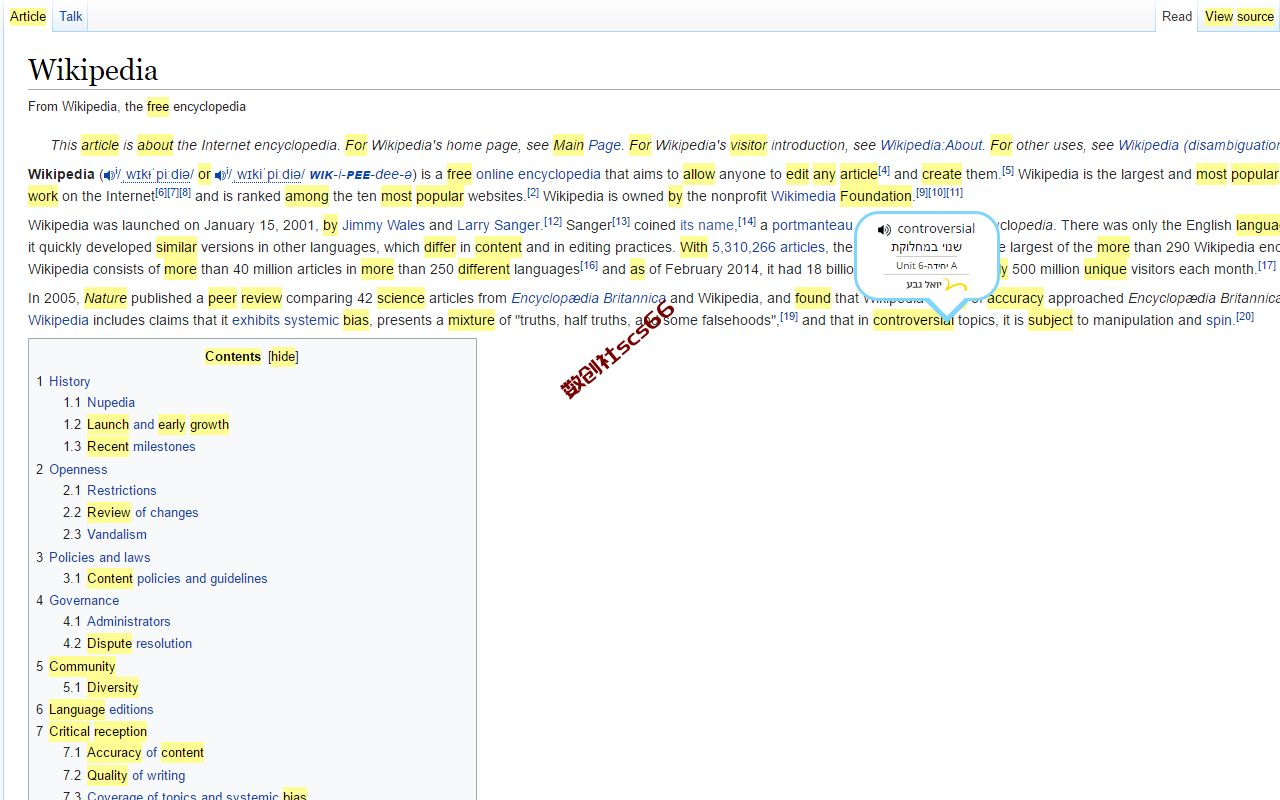Play pronunciation with the tooltip speaker icon
This screenshot has width=1280, height=800.
point(884,230)
